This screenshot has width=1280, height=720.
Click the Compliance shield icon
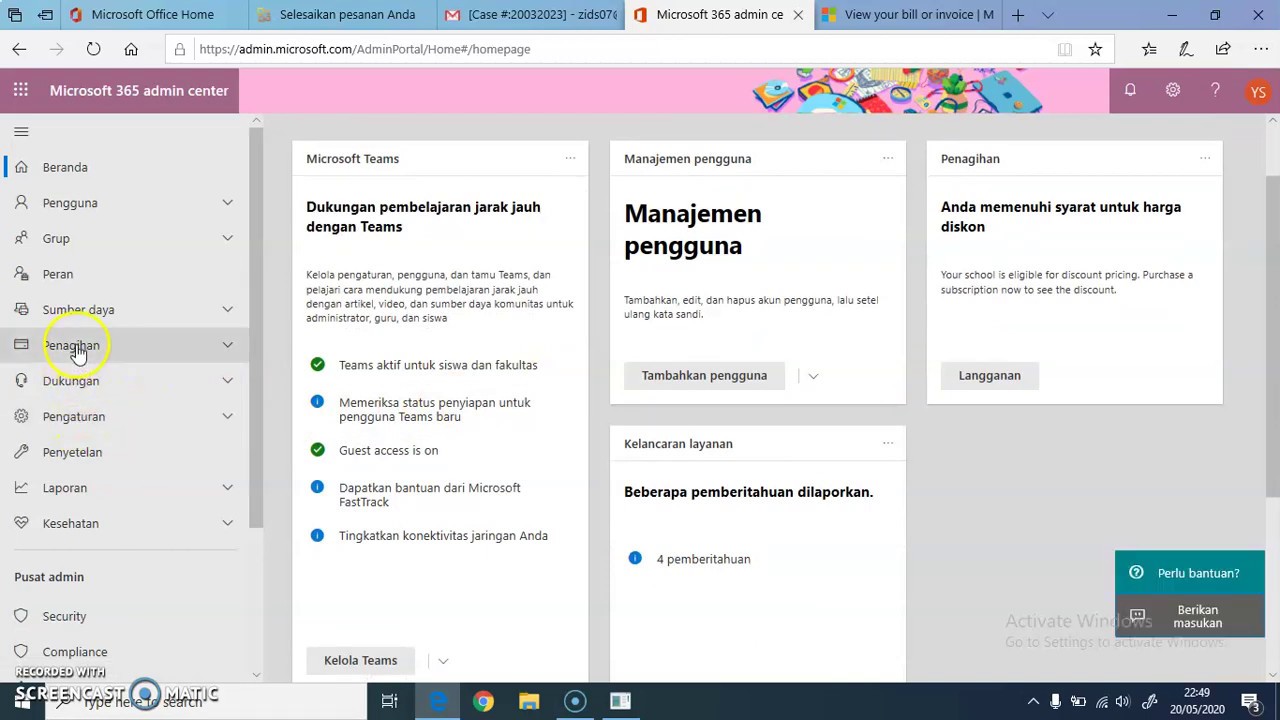tap(21, 651)
